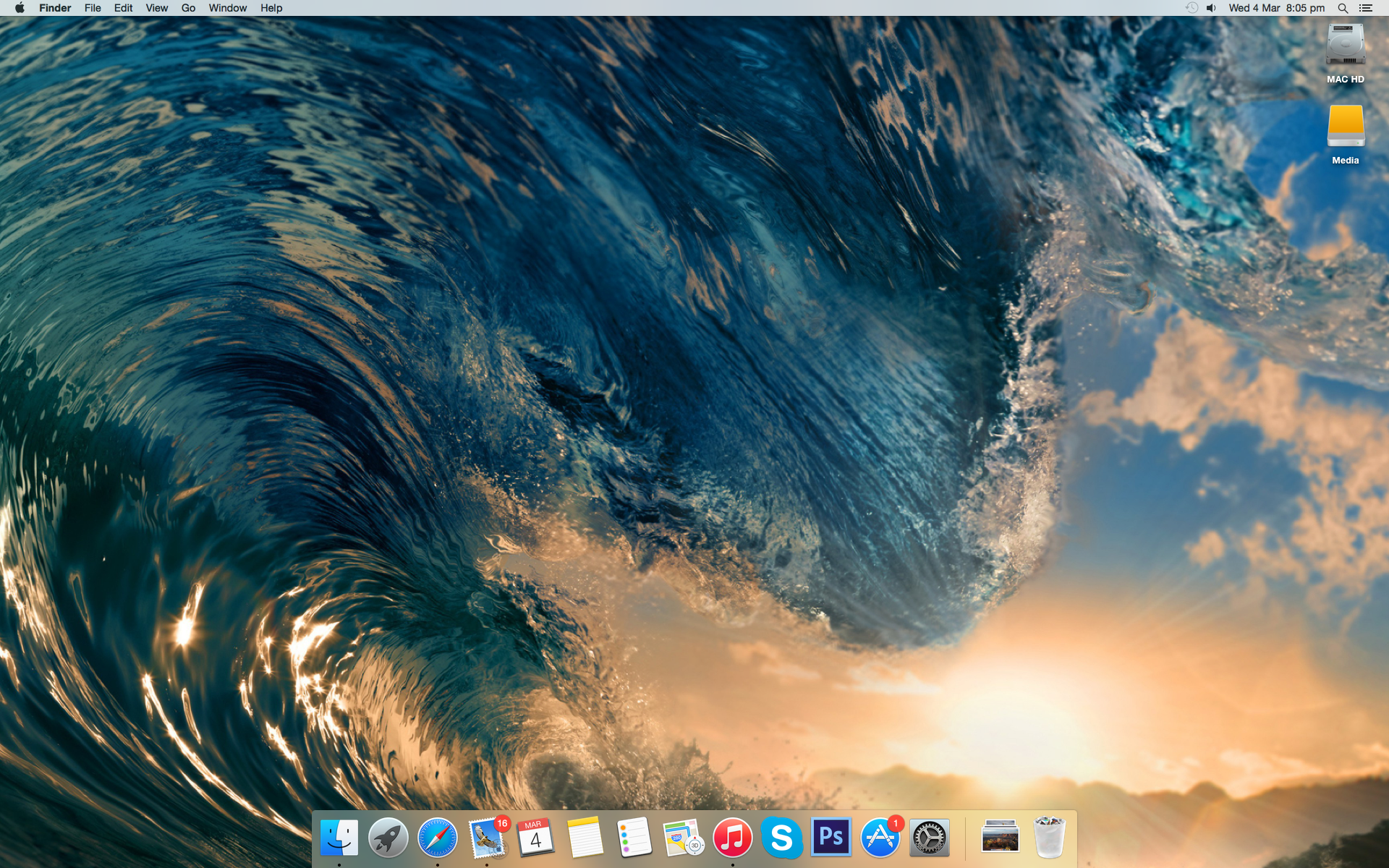Open the Reminders app in Dock

point(634,838)
